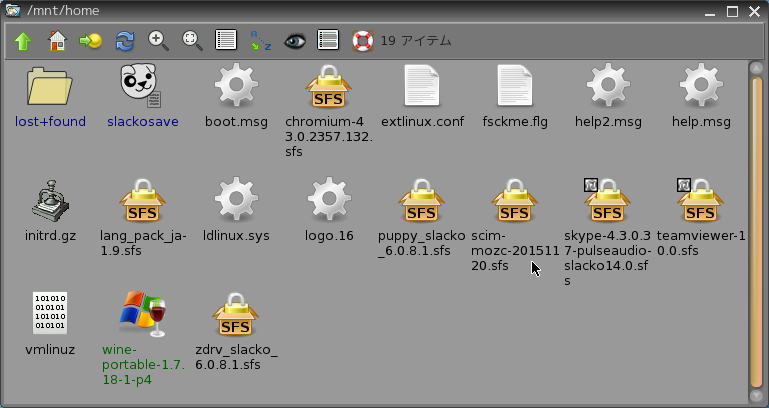Jump to the home directory

point(57,41)
